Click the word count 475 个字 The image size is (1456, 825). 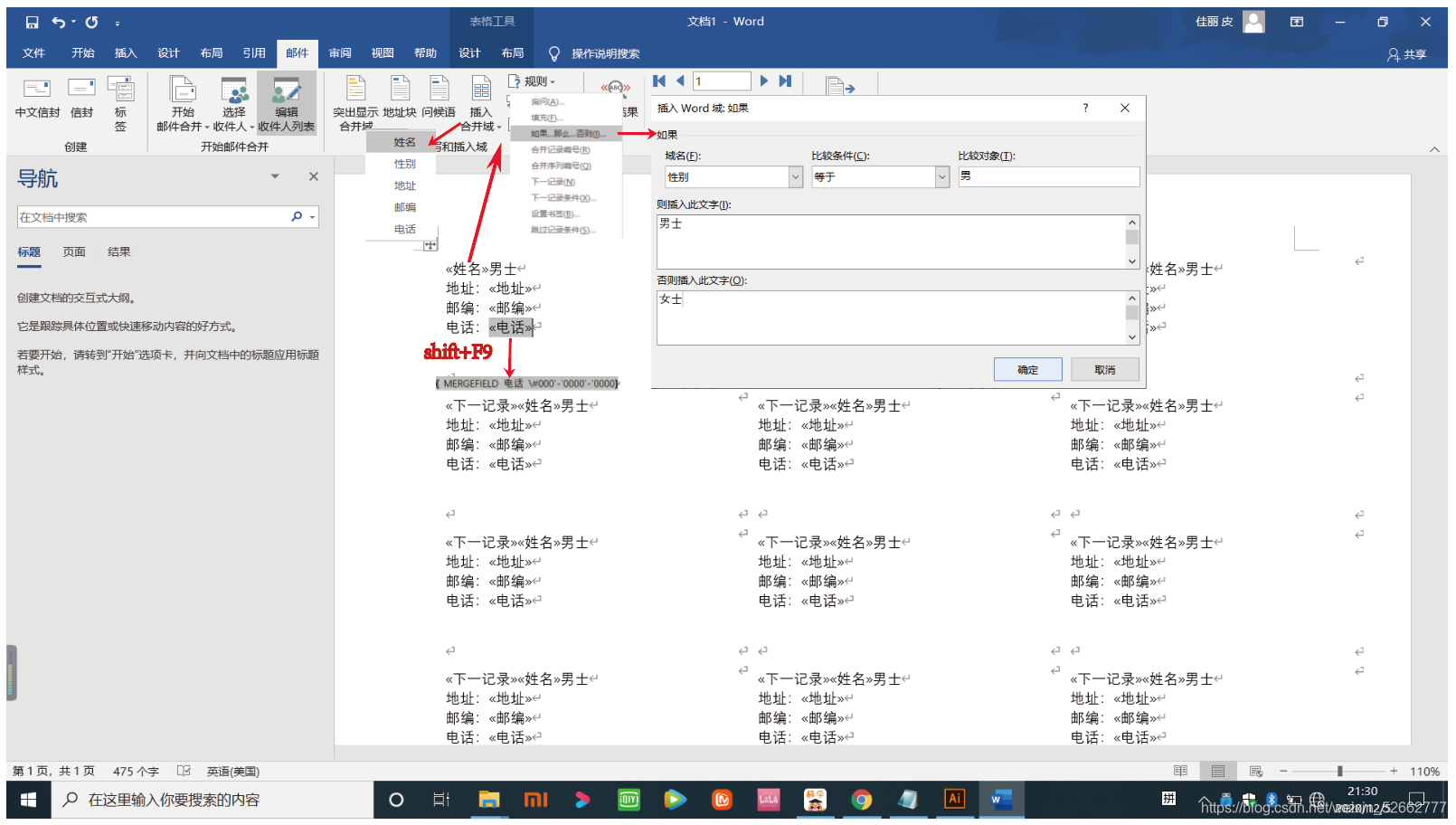coord(136,772)
